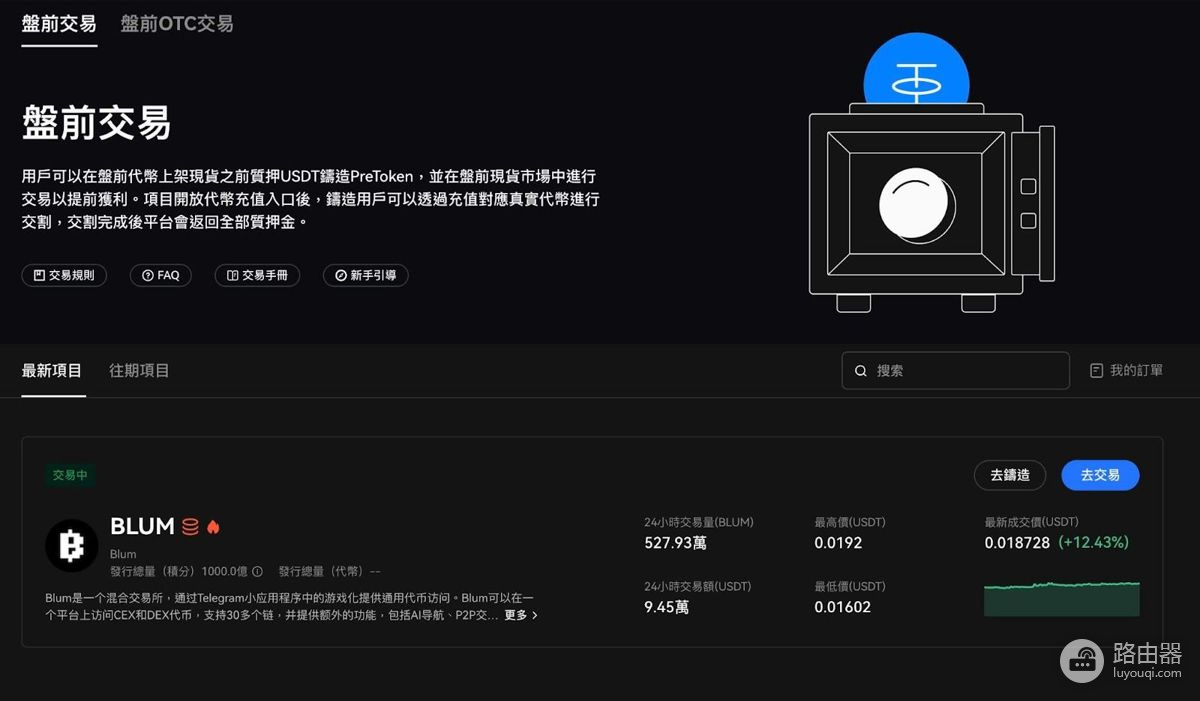Select the 盤前交易 tab
The width and height of the screenshot is (1200, 701).
[x=60, y=23]
